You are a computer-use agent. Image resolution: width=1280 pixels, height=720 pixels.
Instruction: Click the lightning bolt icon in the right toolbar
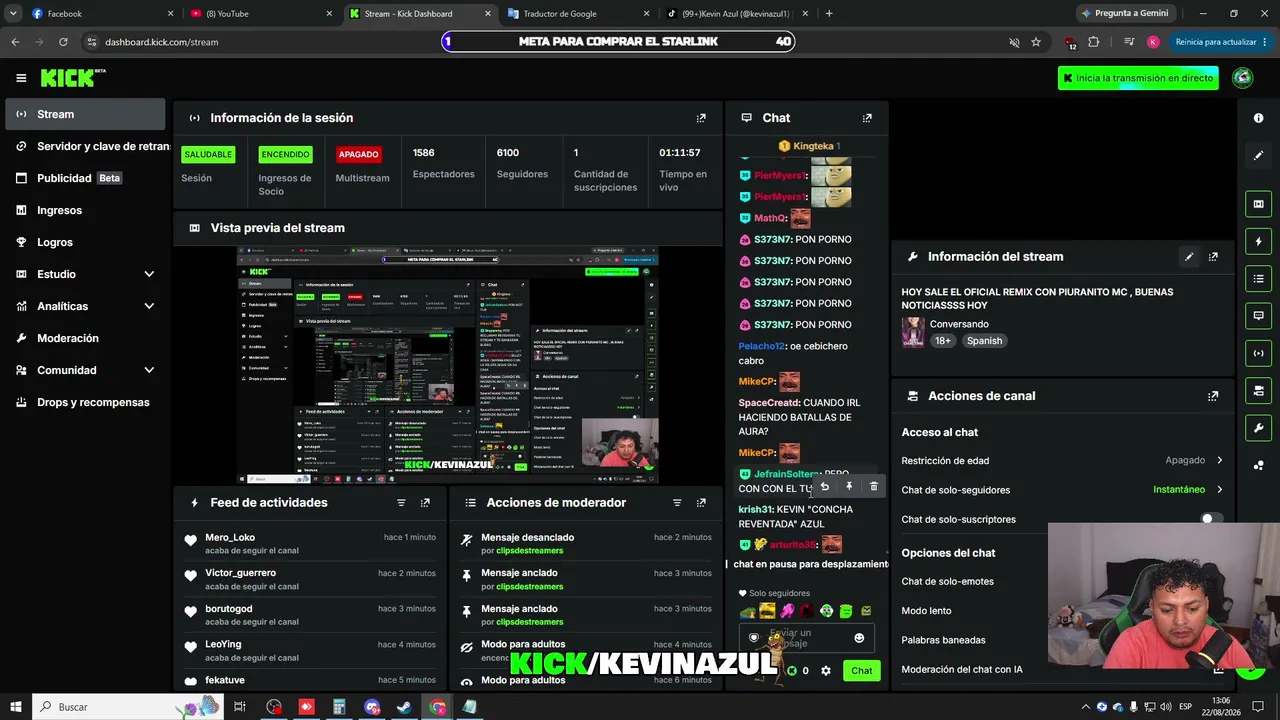click(1258, 241)
